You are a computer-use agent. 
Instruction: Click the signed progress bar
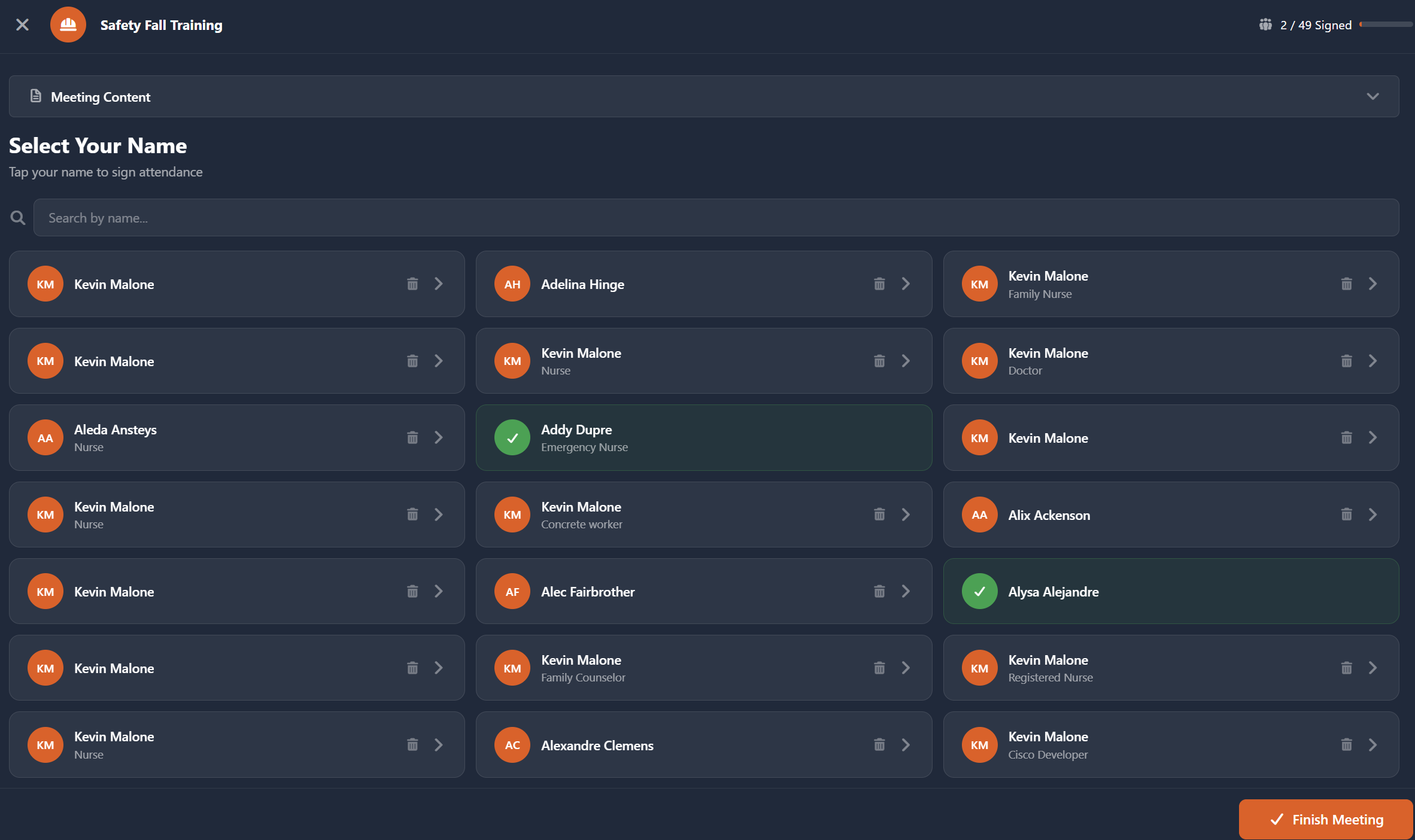pyautogui.click(x=1385, y=25)
